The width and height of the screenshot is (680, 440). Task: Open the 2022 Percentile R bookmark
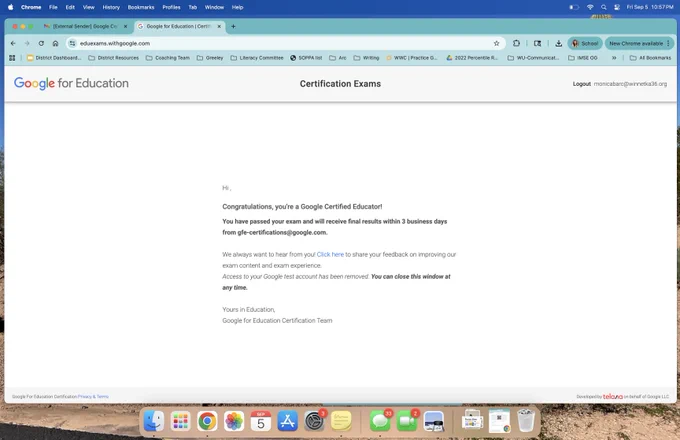pos(472,58)
